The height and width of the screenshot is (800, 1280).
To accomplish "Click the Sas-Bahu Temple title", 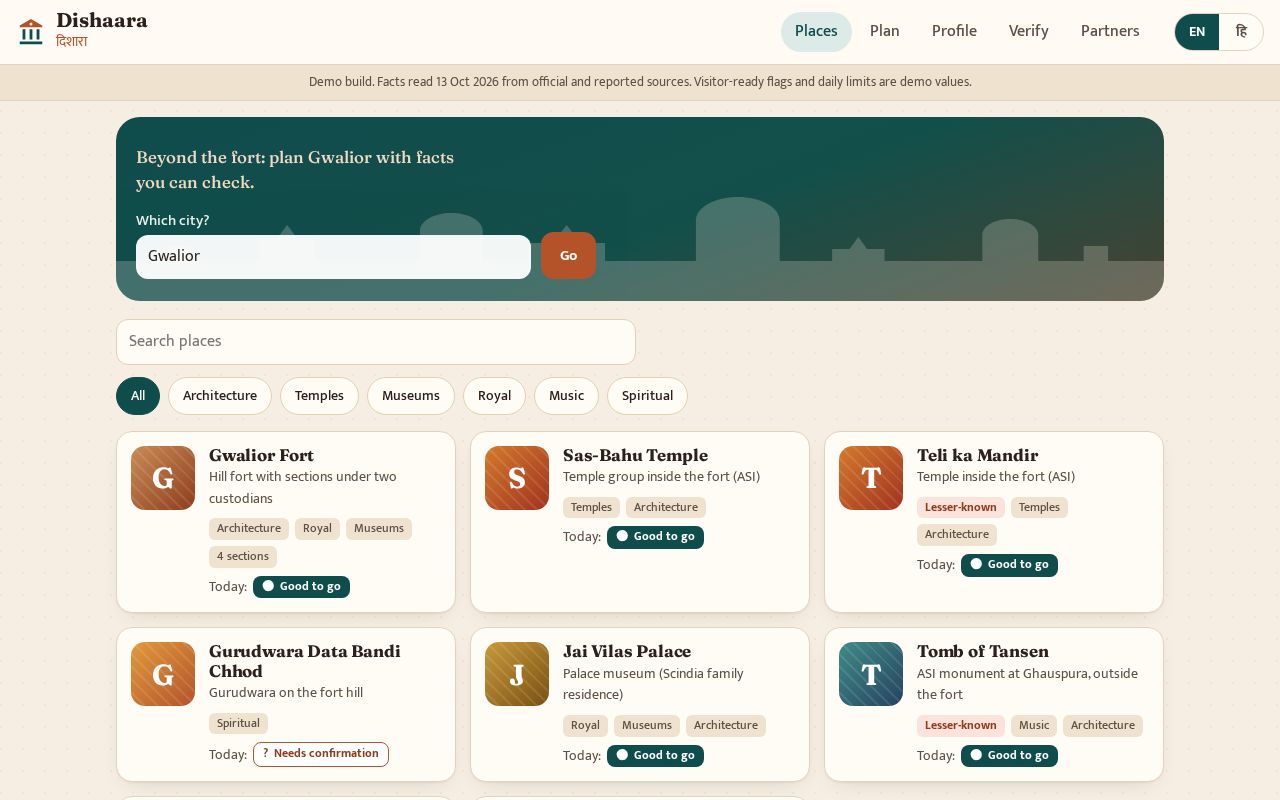I will click(635, 456).
